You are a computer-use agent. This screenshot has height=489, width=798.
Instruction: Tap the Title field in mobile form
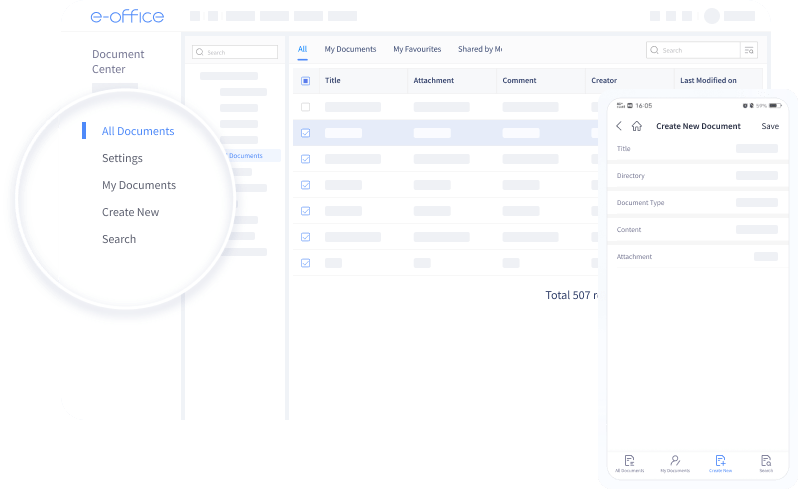pyautogui.click(x=697, y=149)
